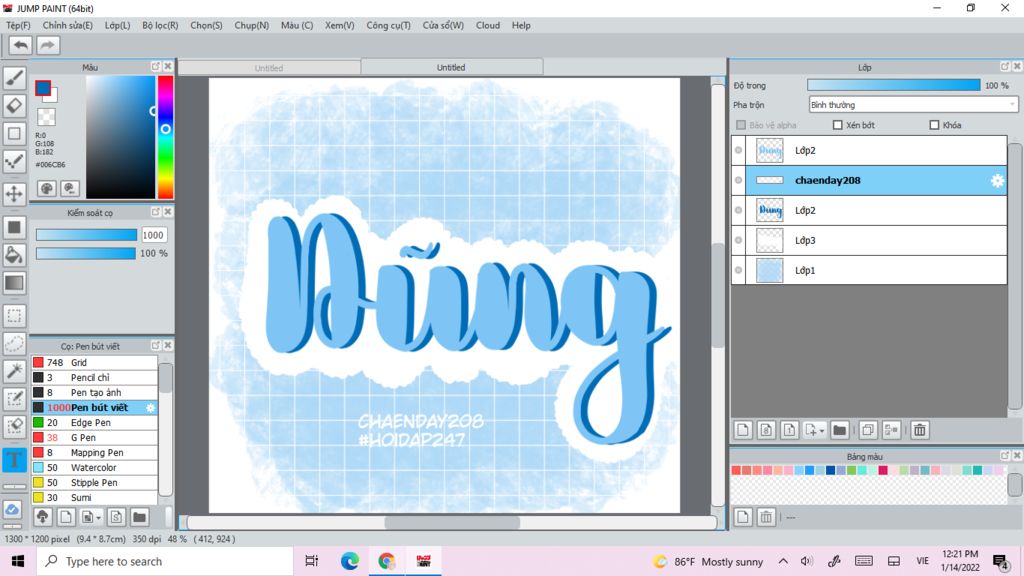The image size is (1024, 576).
Task: Open Microsoft Edge from taskbar
Action: [349, 561]
